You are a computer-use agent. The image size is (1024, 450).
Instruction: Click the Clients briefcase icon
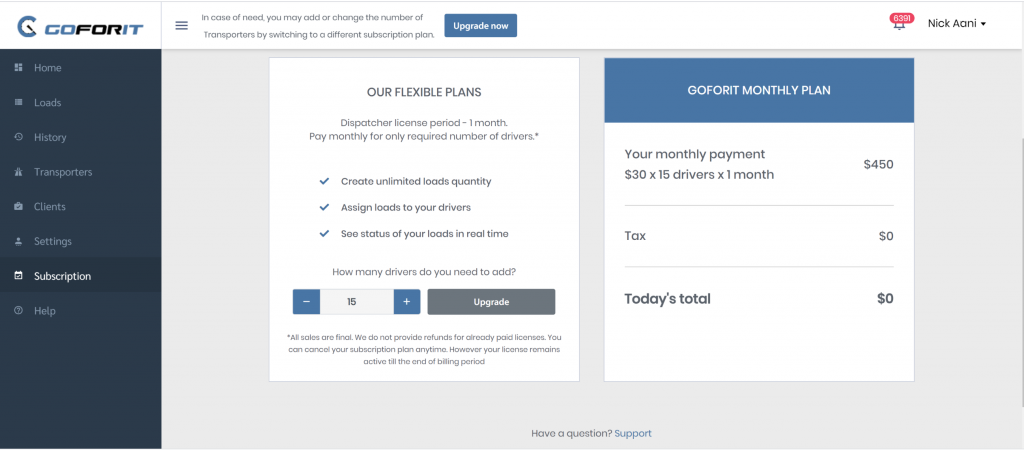pos(18,206)
